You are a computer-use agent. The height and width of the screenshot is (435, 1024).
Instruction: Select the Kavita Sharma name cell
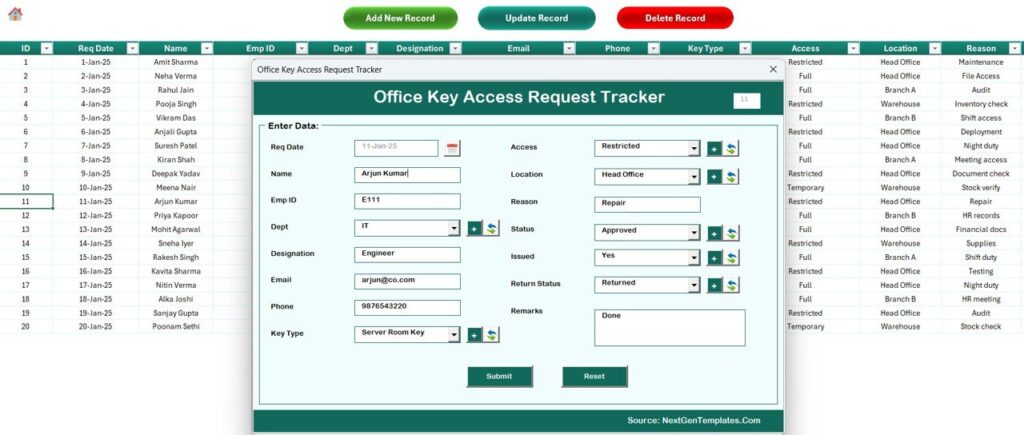(x=176, y=271)
